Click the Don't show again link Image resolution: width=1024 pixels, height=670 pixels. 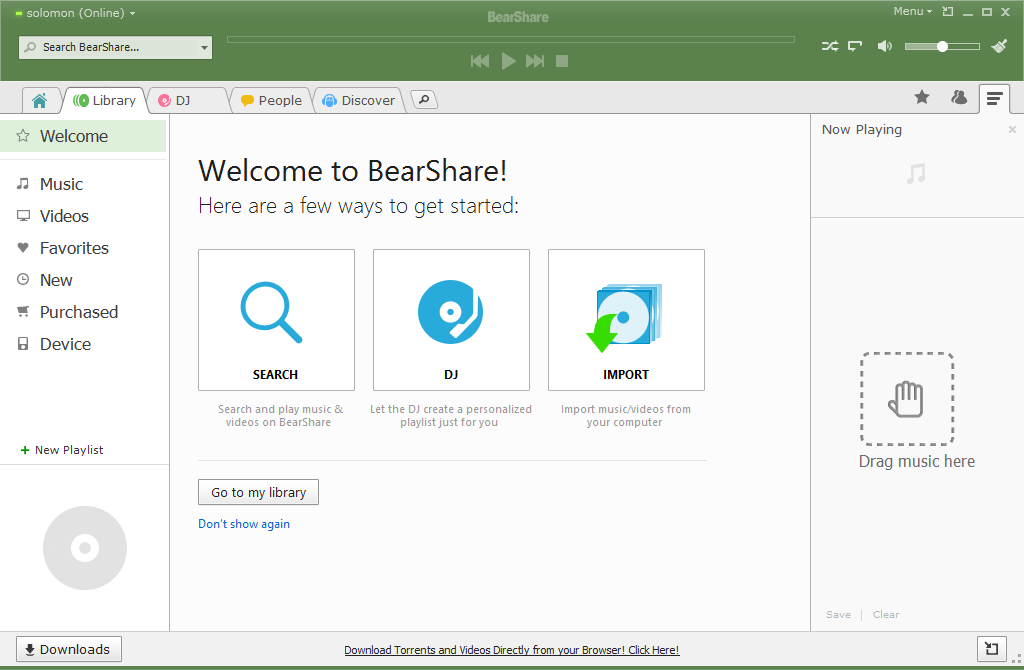click(x=244, y=524)
